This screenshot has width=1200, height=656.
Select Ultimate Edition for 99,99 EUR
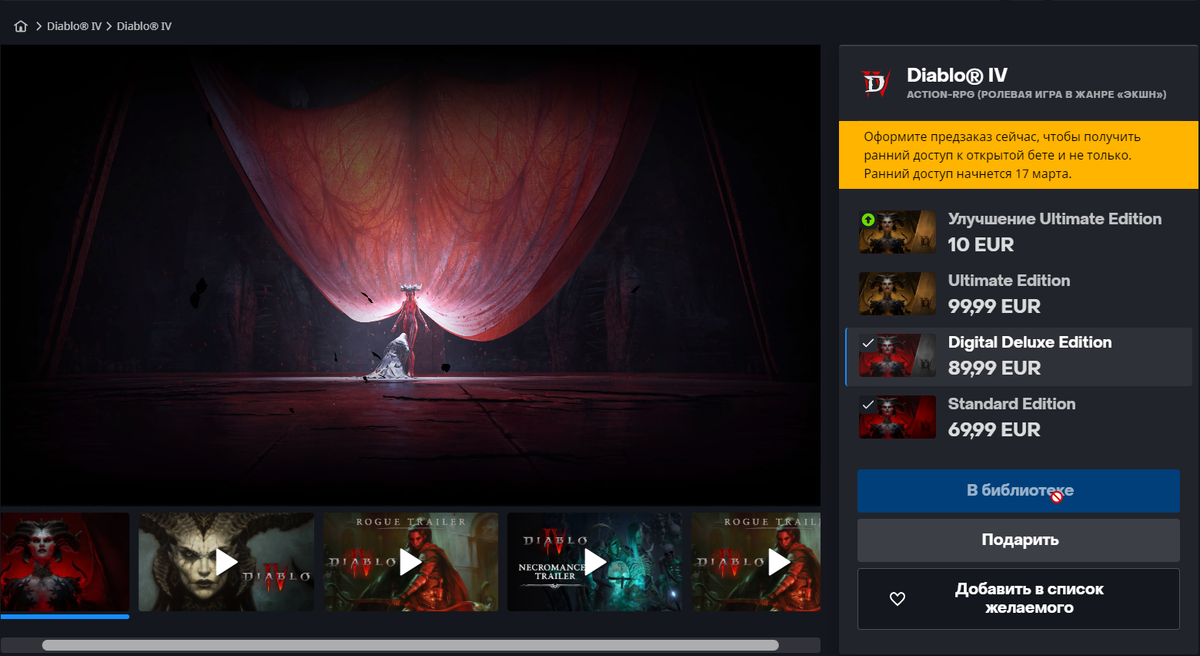[1019, 294]
